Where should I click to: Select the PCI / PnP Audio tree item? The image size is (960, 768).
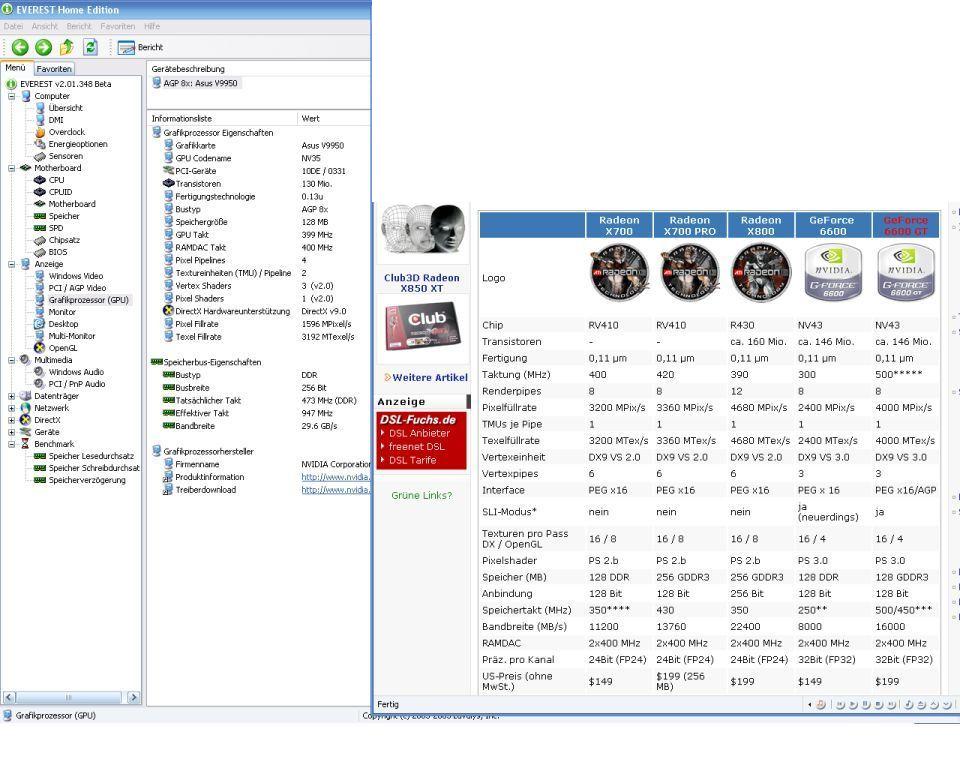(77, 384)
